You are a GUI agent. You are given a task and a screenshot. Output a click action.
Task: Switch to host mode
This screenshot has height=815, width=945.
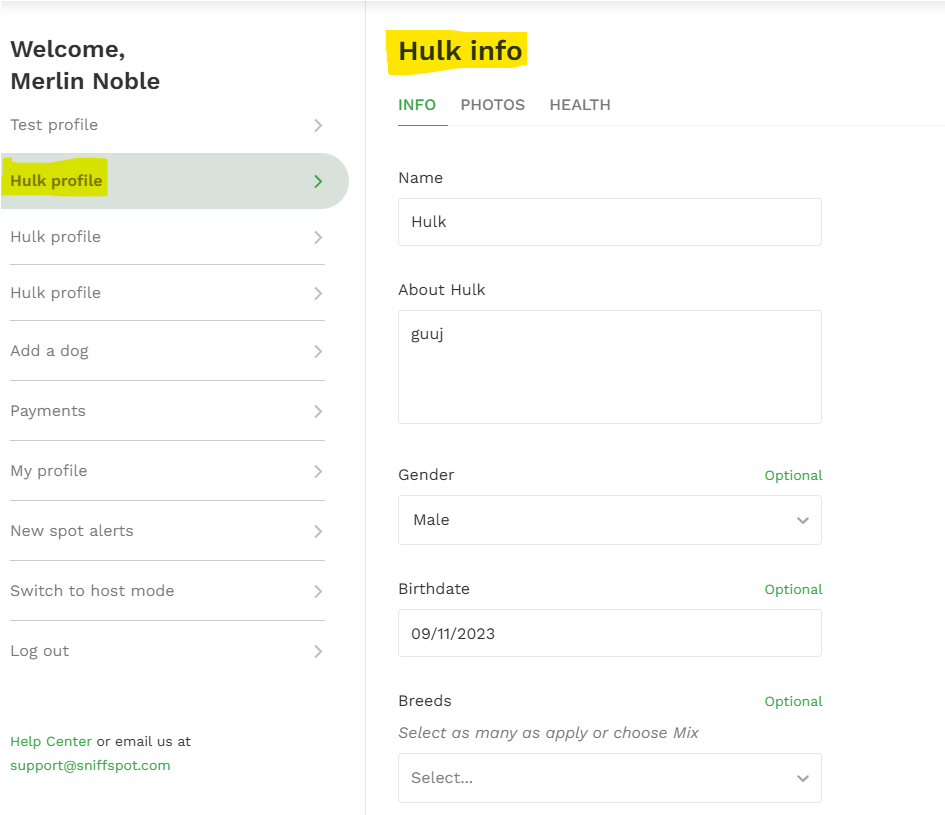168,591
